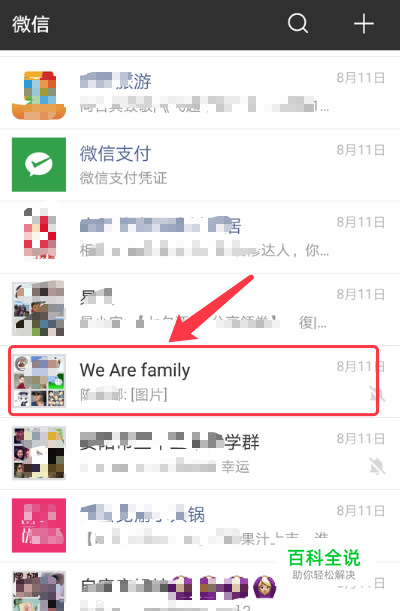The width and height of the screenshot is (400, 611).
Task: Tap the 微信支付凭证 message preview
Action: (123, 178)
